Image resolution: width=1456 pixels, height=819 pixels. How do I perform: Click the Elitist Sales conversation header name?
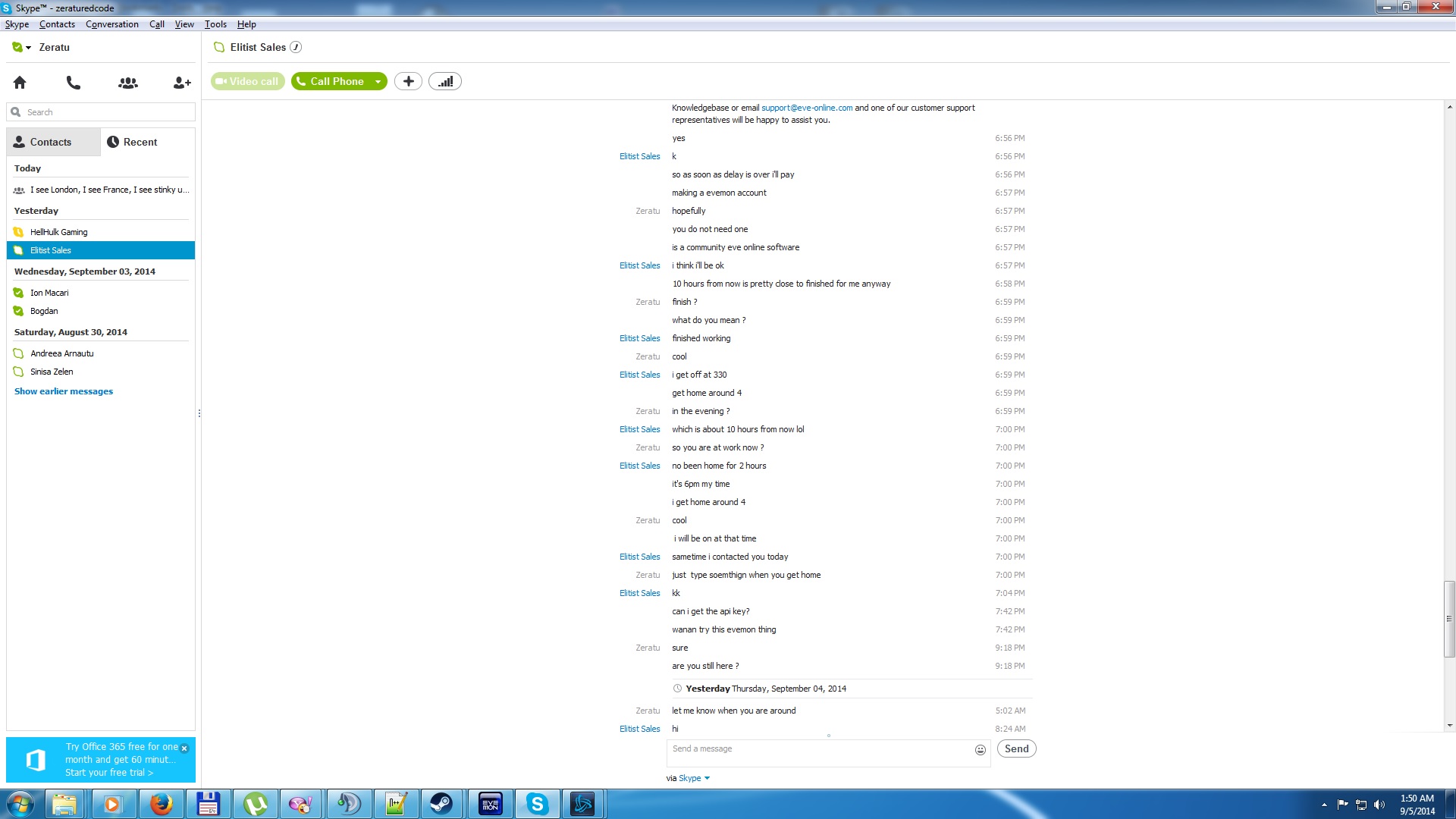click(258, 47)
